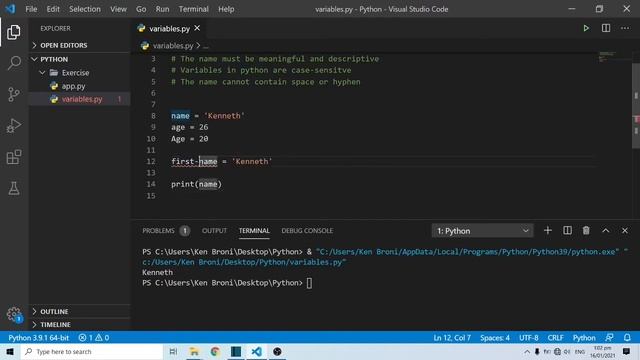Open the Extensions view icon

pos(14,157)
